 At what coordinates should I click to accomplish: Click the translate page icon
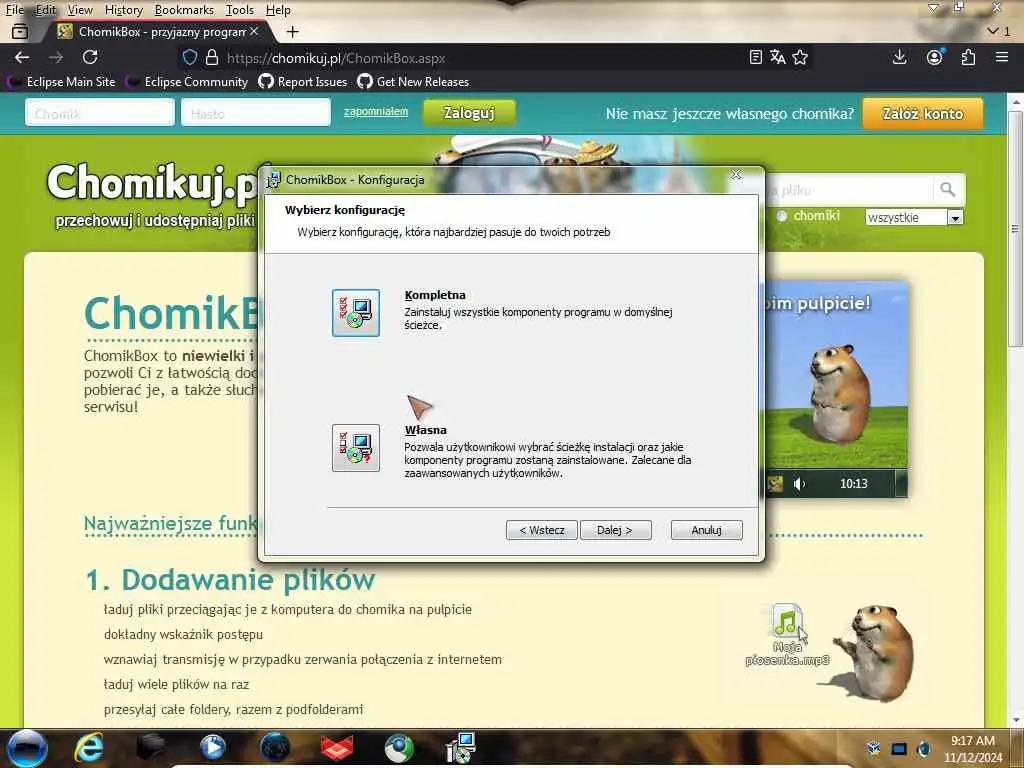point(777,57)
